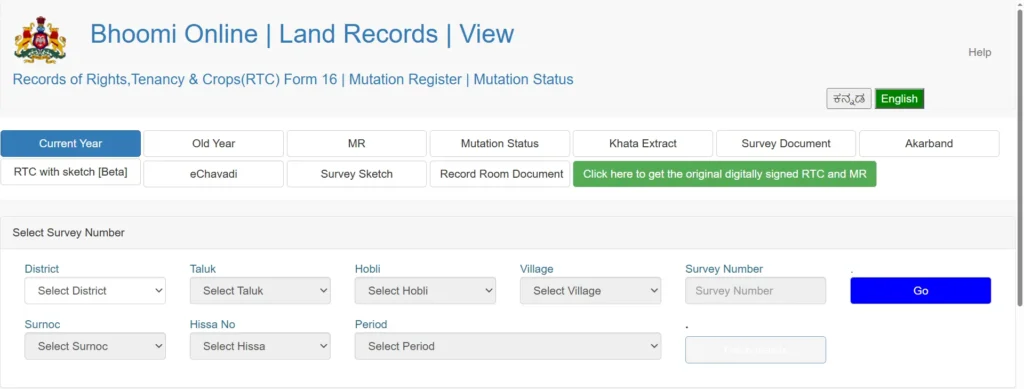Image resolution: width=1024 pixels, height=389 pixels.
Task: Click the District field label
Action: click(42, 269)
